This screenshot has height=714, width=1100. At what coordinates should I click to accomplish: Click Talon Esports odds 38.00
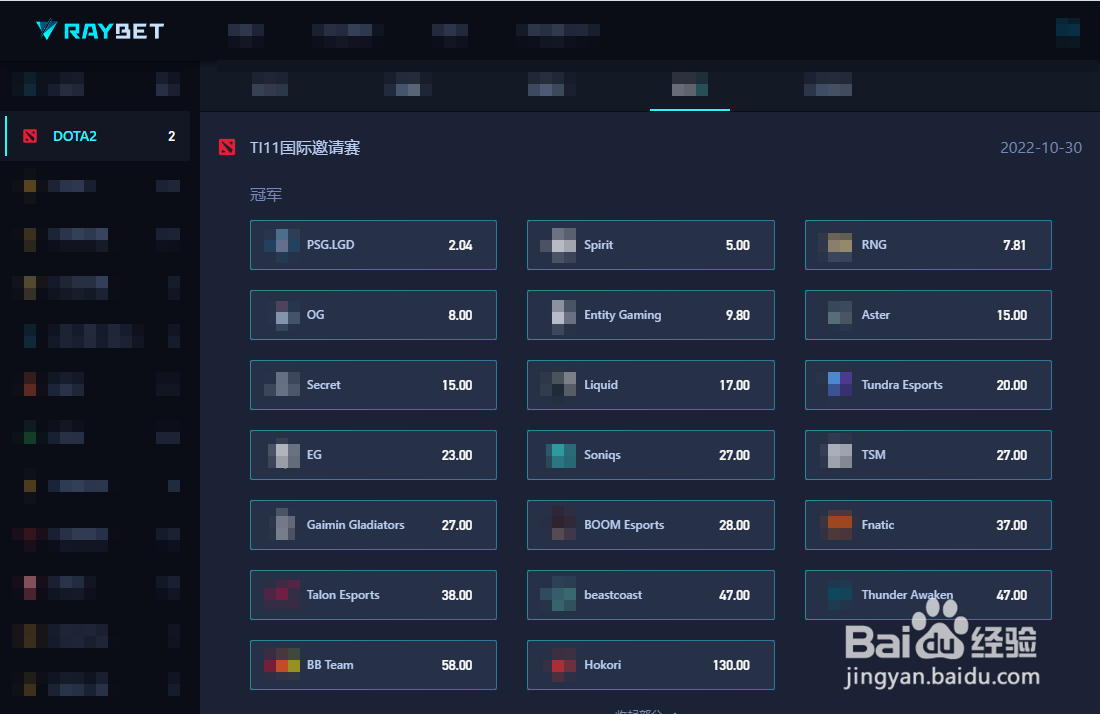373,595
